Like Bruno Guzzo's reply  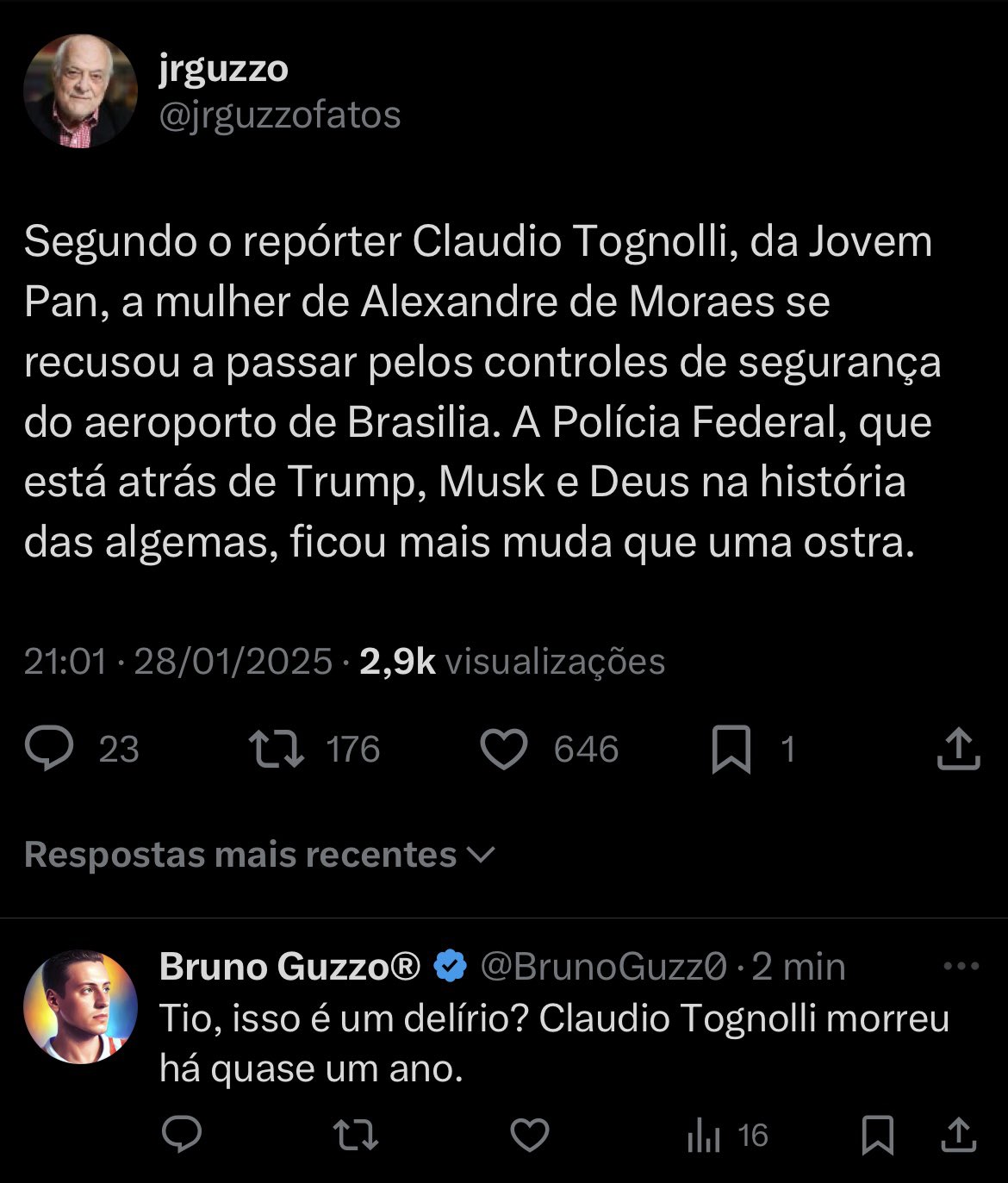(x=530, y=1136)
